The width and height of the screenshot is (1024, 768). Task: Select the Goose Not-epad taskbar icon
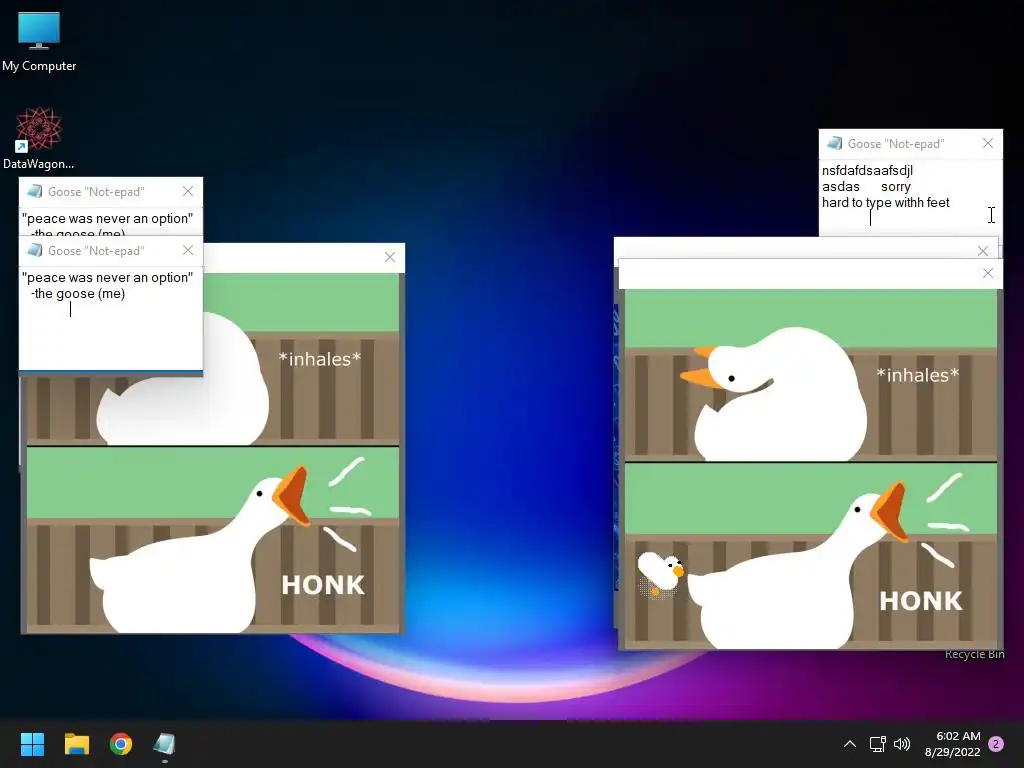click(x=165, y=744)
